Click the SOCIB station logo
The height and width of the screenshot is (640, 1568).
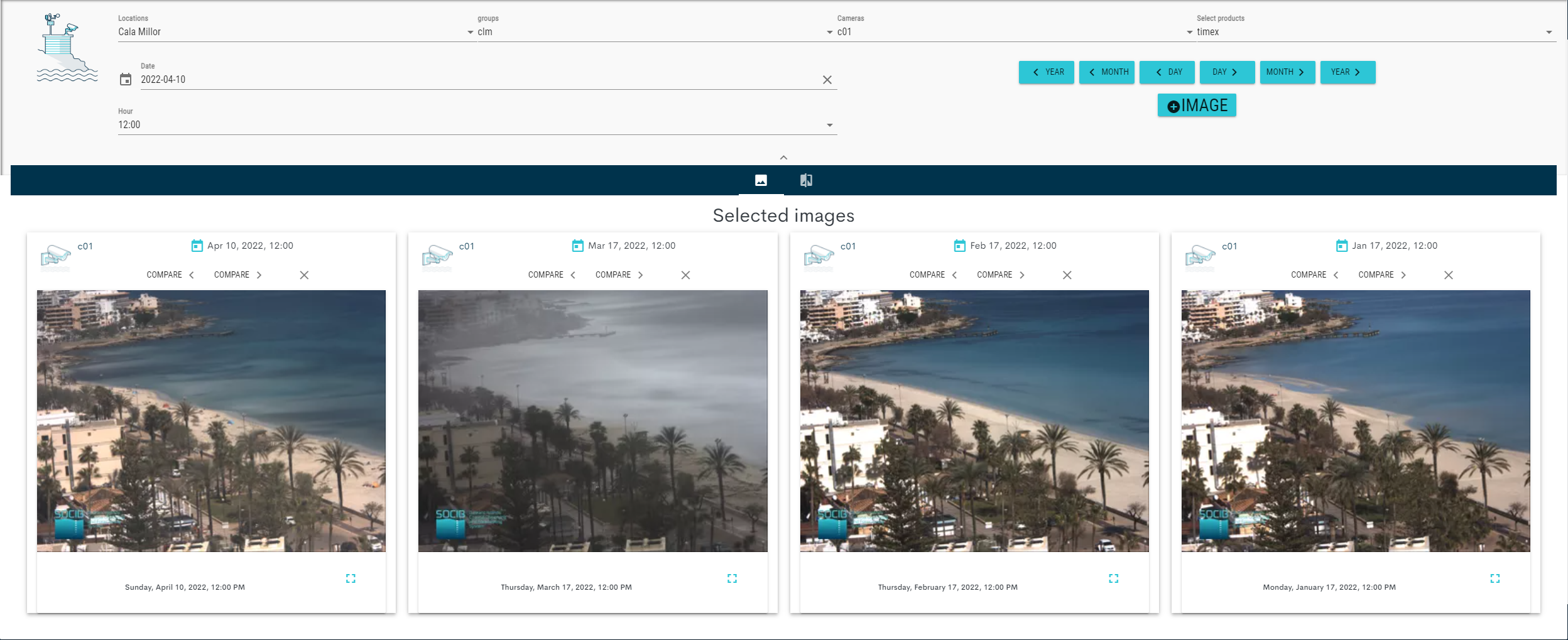[67, 48]
